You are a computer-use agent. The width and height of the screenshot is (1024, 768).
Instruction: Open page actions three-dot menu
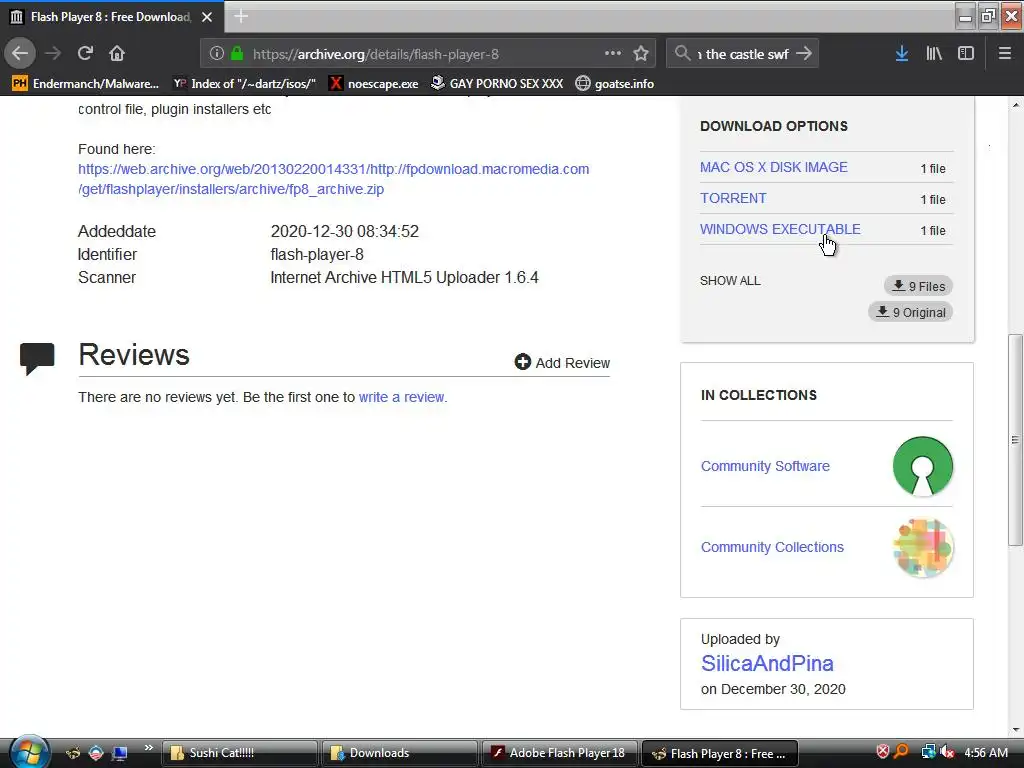[x=613, y=54]
